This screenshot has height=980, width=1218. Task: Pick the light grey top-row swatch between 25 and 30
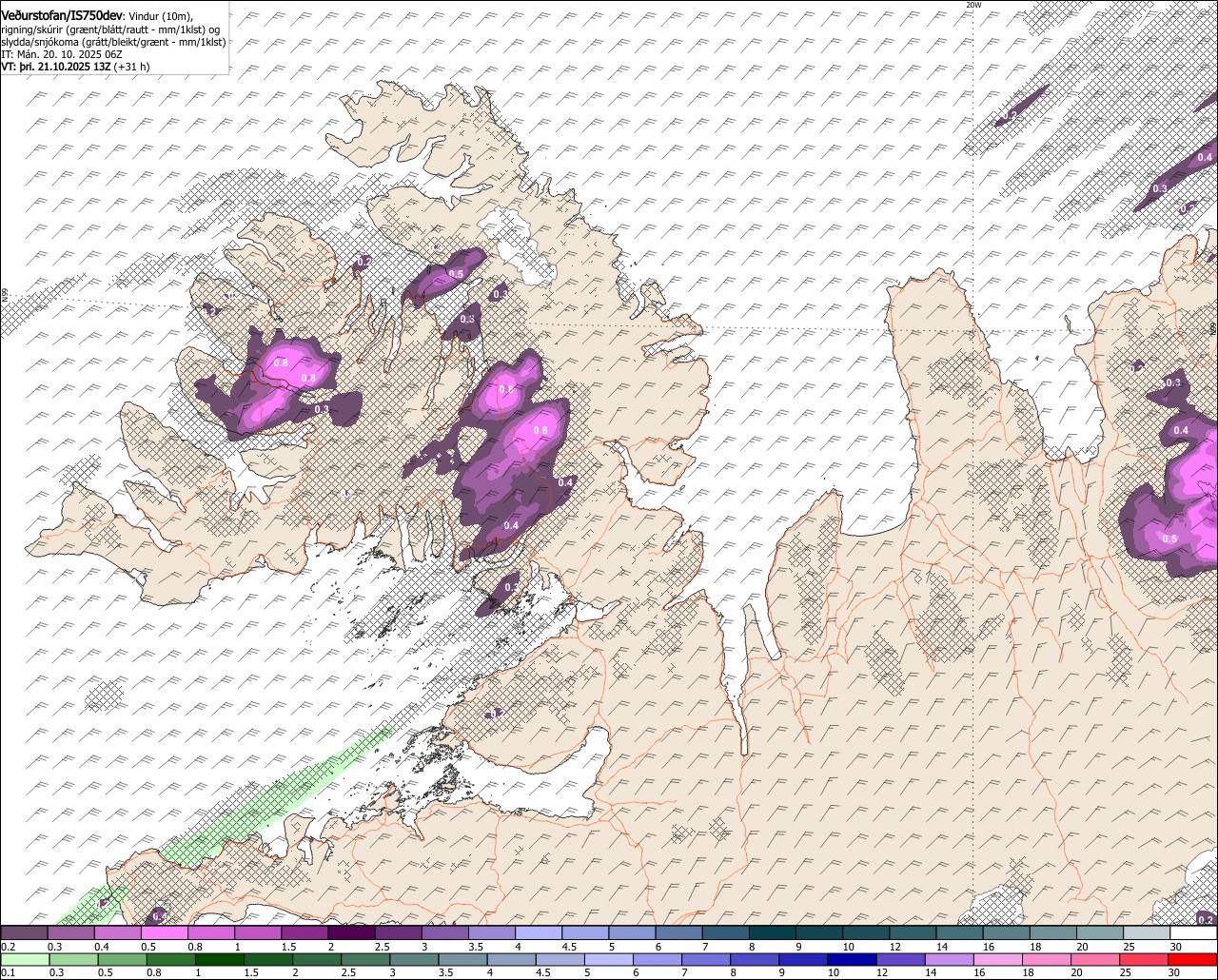(1147, 932)
